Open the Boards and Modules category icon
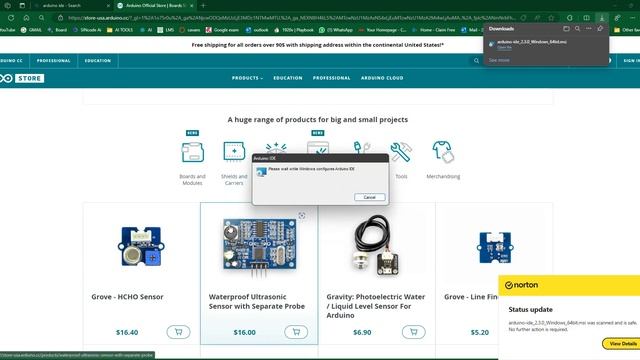This screenshot has height=360, width=640. pos(192,152)
